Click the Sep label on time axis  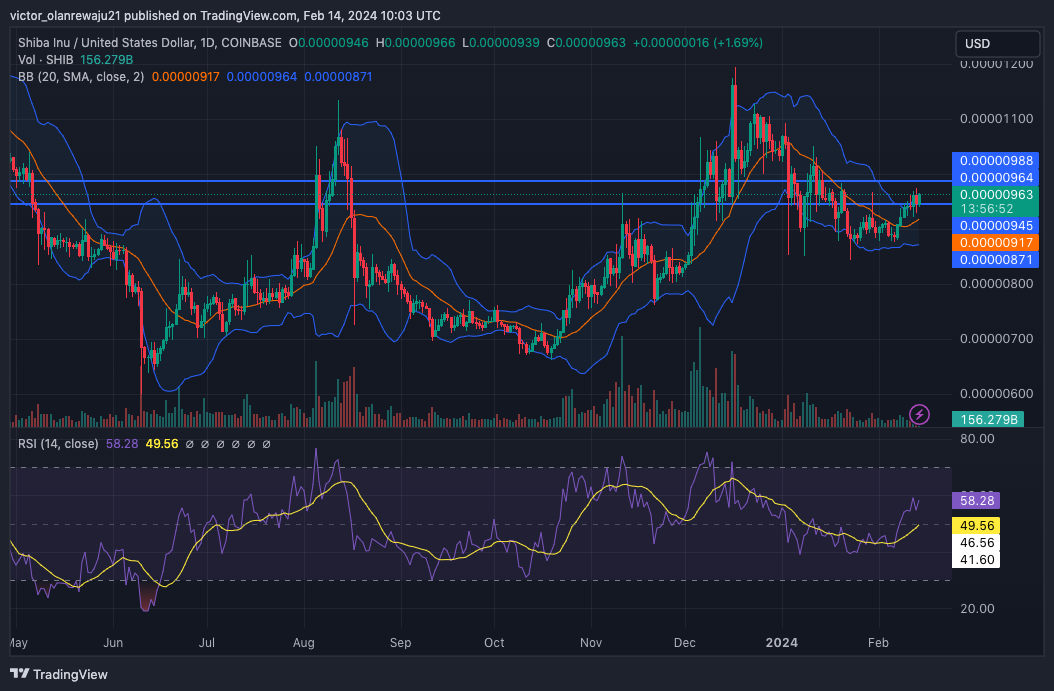coord(400,643)
